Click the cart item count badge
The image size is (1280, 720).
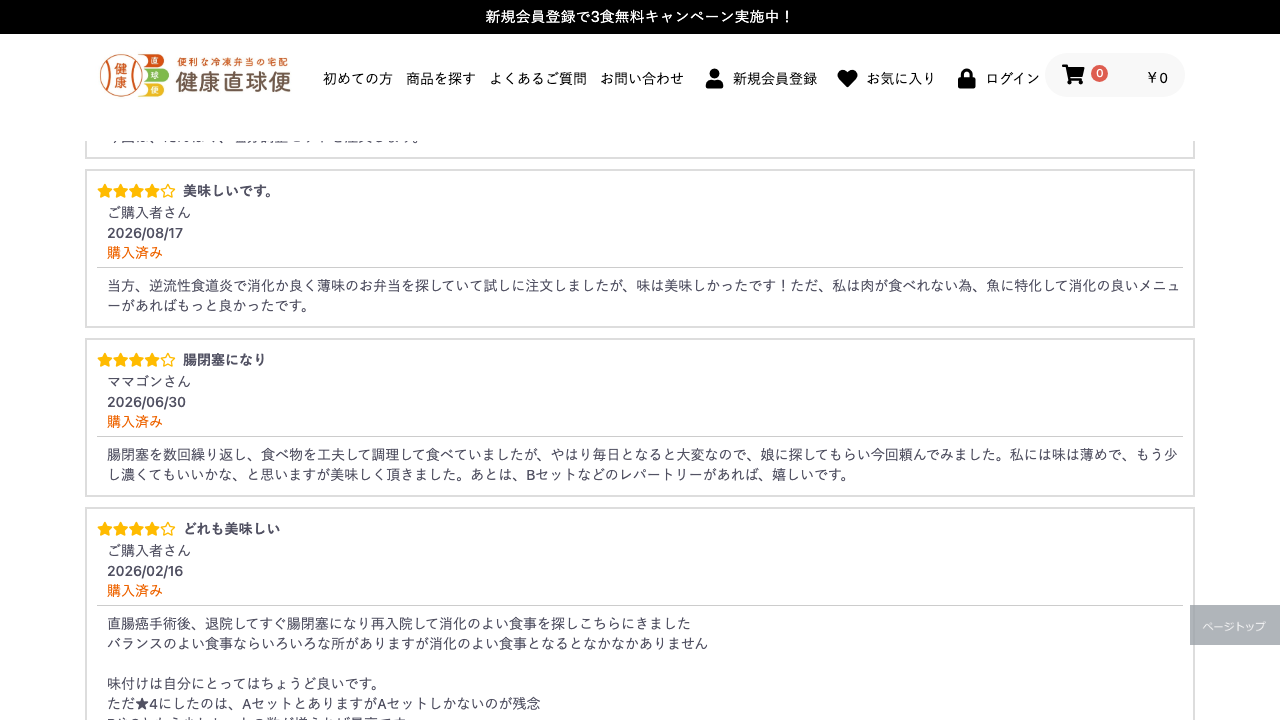point(1099,73)
